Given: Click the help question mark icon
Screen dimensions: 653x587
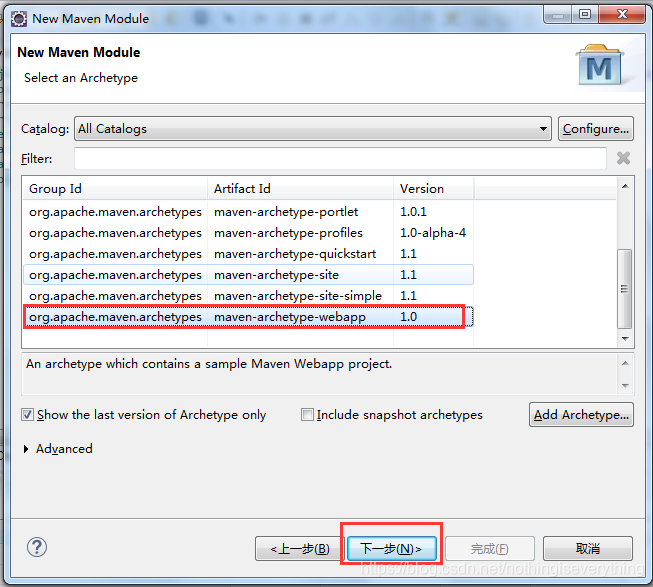Looking at the screenshot, I should coord(37,547).
